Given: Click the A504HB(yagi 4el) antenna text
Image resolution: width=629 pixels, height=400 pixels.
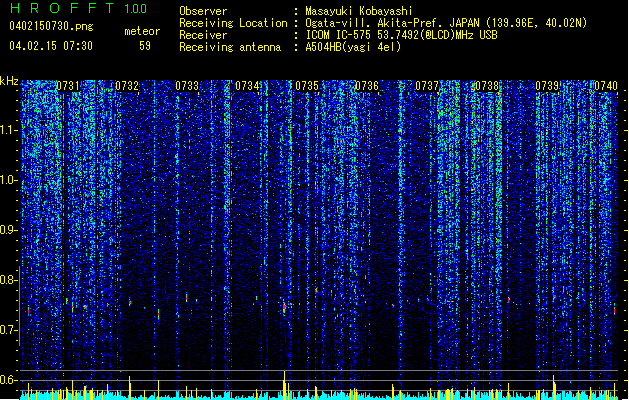Looking at the screenshot, I should click(x=353, y=47).
